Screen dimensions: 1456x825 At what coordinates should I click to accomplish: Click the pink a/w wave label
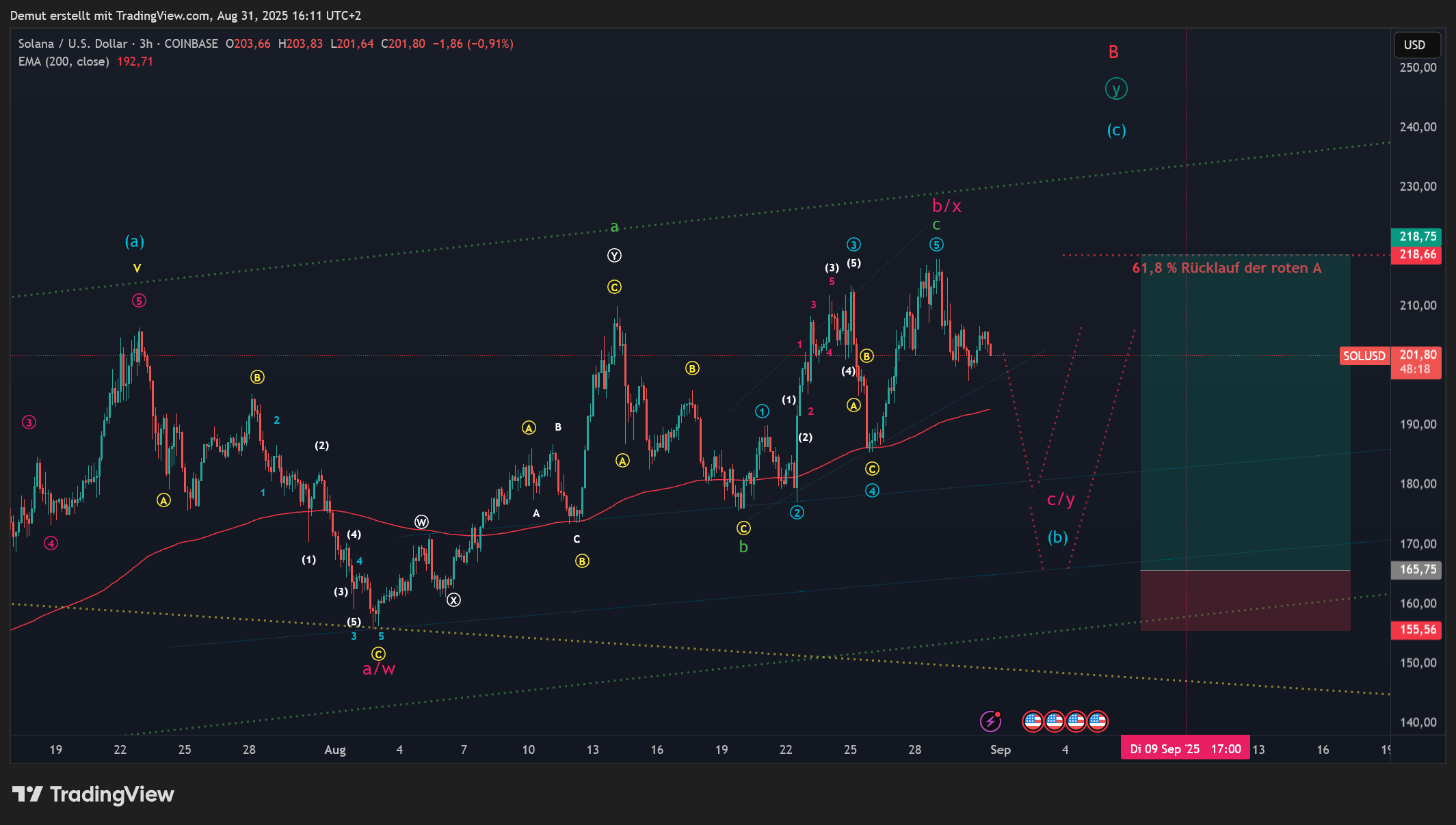point(379,668)
